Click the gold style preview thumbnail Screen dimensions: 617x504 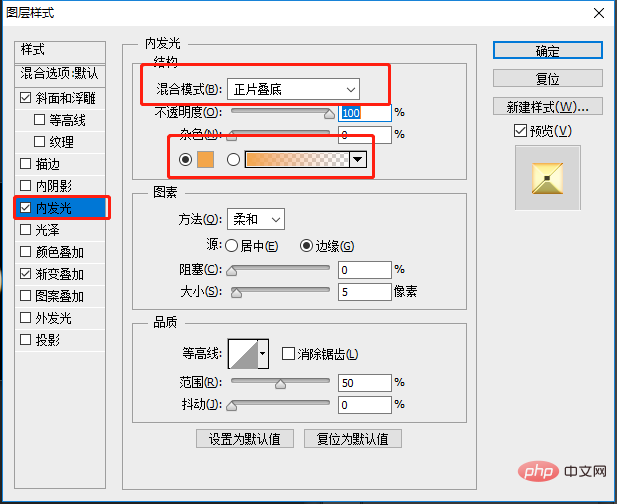point(547,178)
